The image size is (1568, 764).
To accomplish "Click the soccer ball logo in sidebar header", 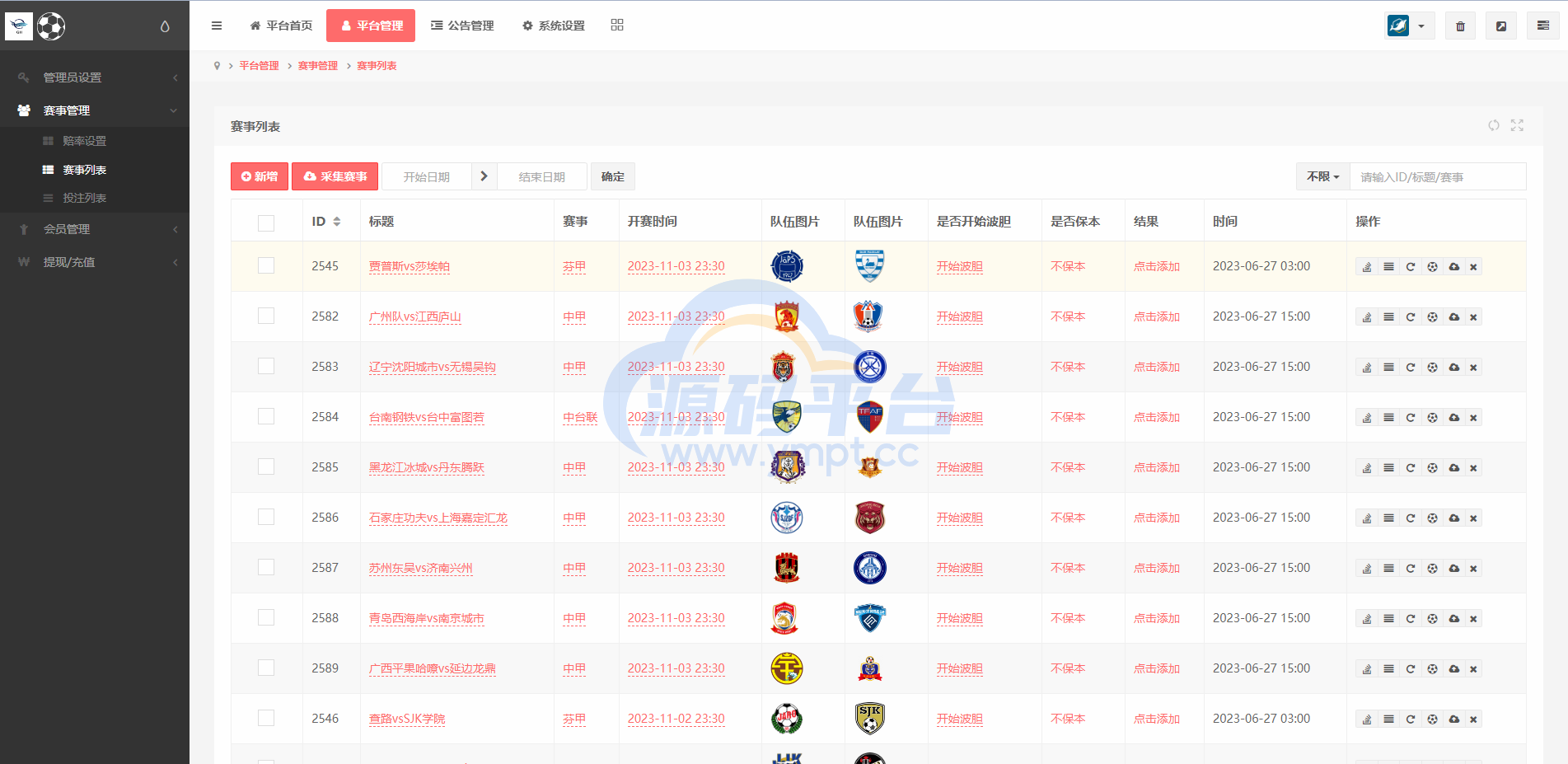I will point(51,26).
